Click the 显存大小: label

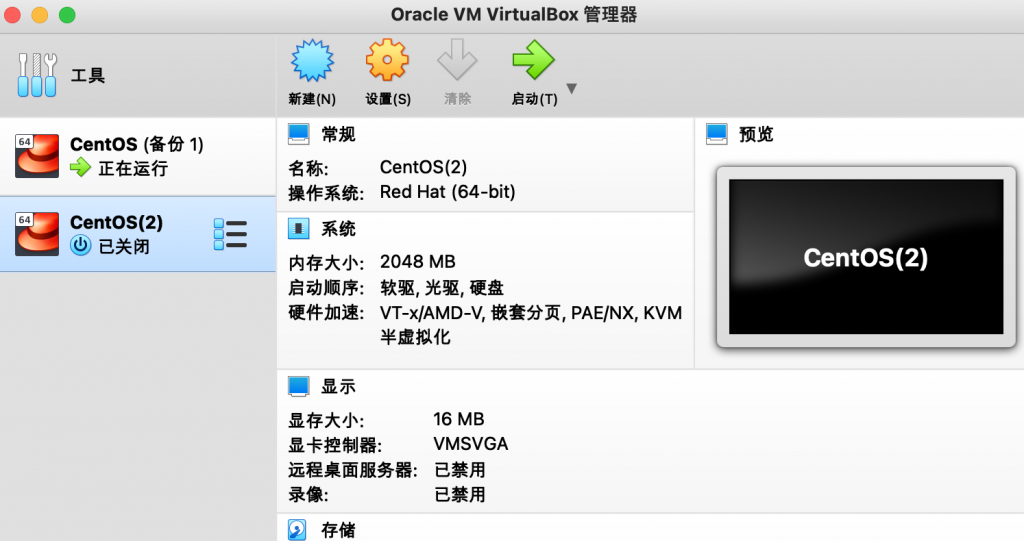(x=326, y=421)
